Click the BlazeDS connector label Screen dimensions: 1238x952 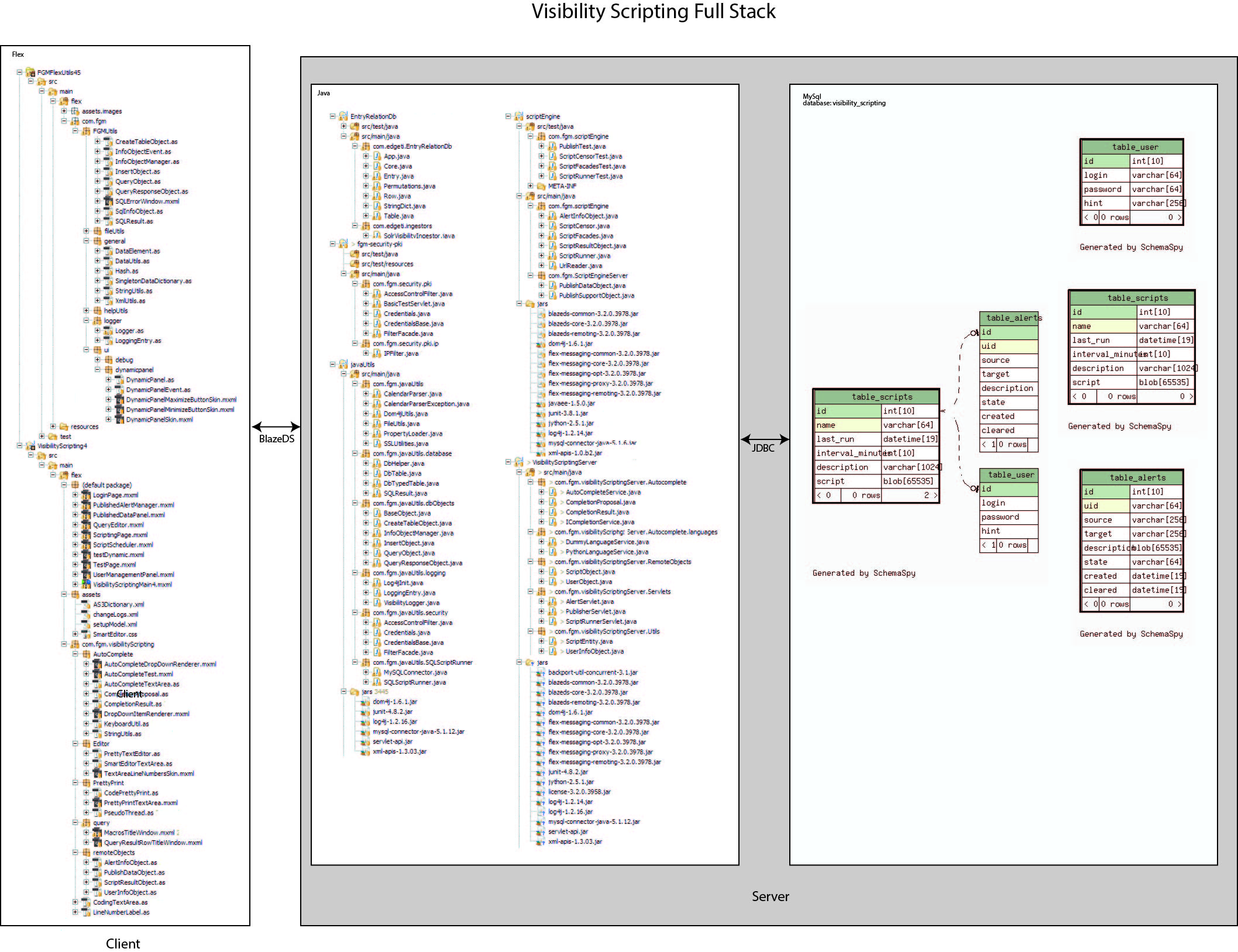click(x=276, y=439)
